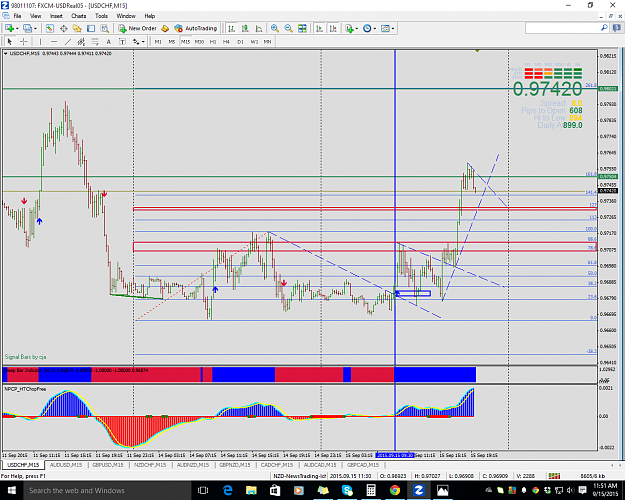The width and height of the screenshot is (625, 500).
Task: Zoom in on the chart
Action: (275, 28)
